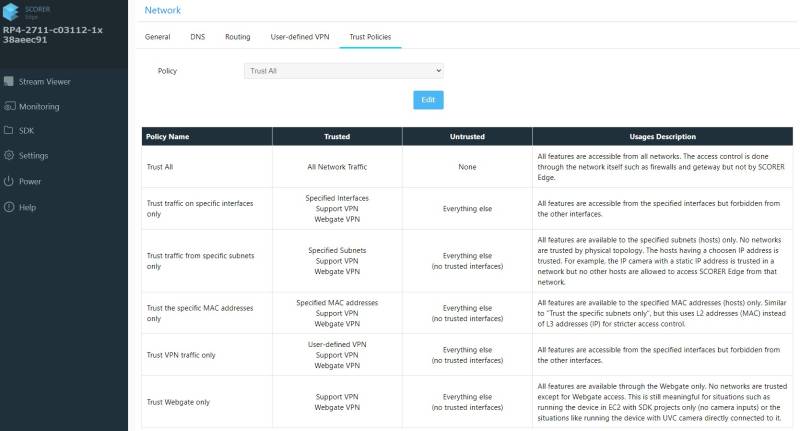Click the Monitoring camera icon
The height and width of the screenshot is (431, 800).
pyautogui.click(x=9, y=106)
